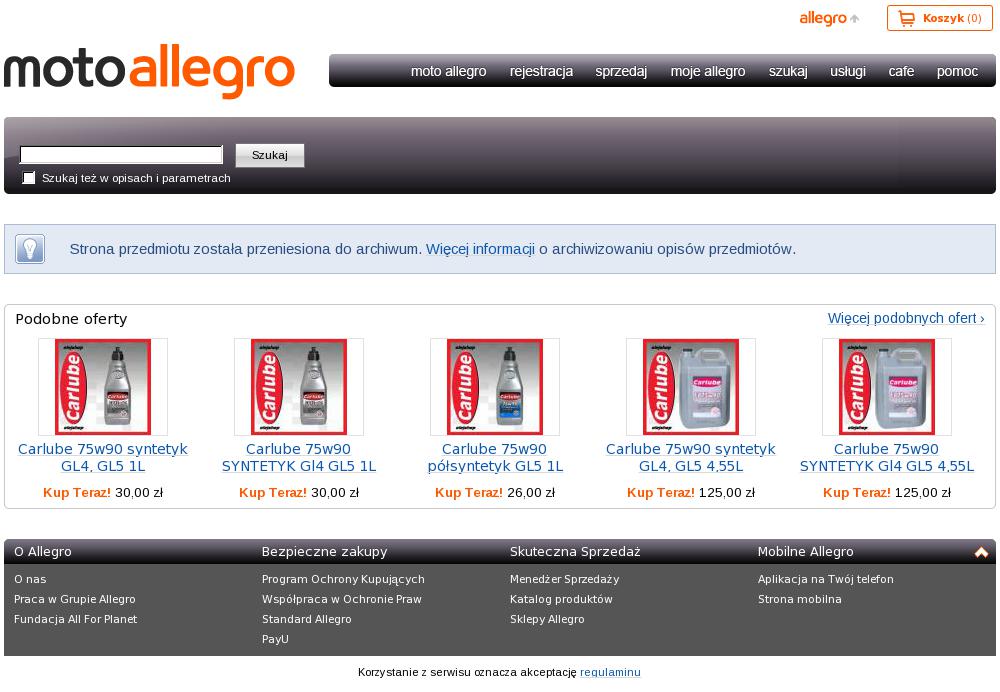Image resolution: width=1000 pixels, height=692 pixels.
Task: Open the moje allegro menu item
Action: (x=708, y=71)
